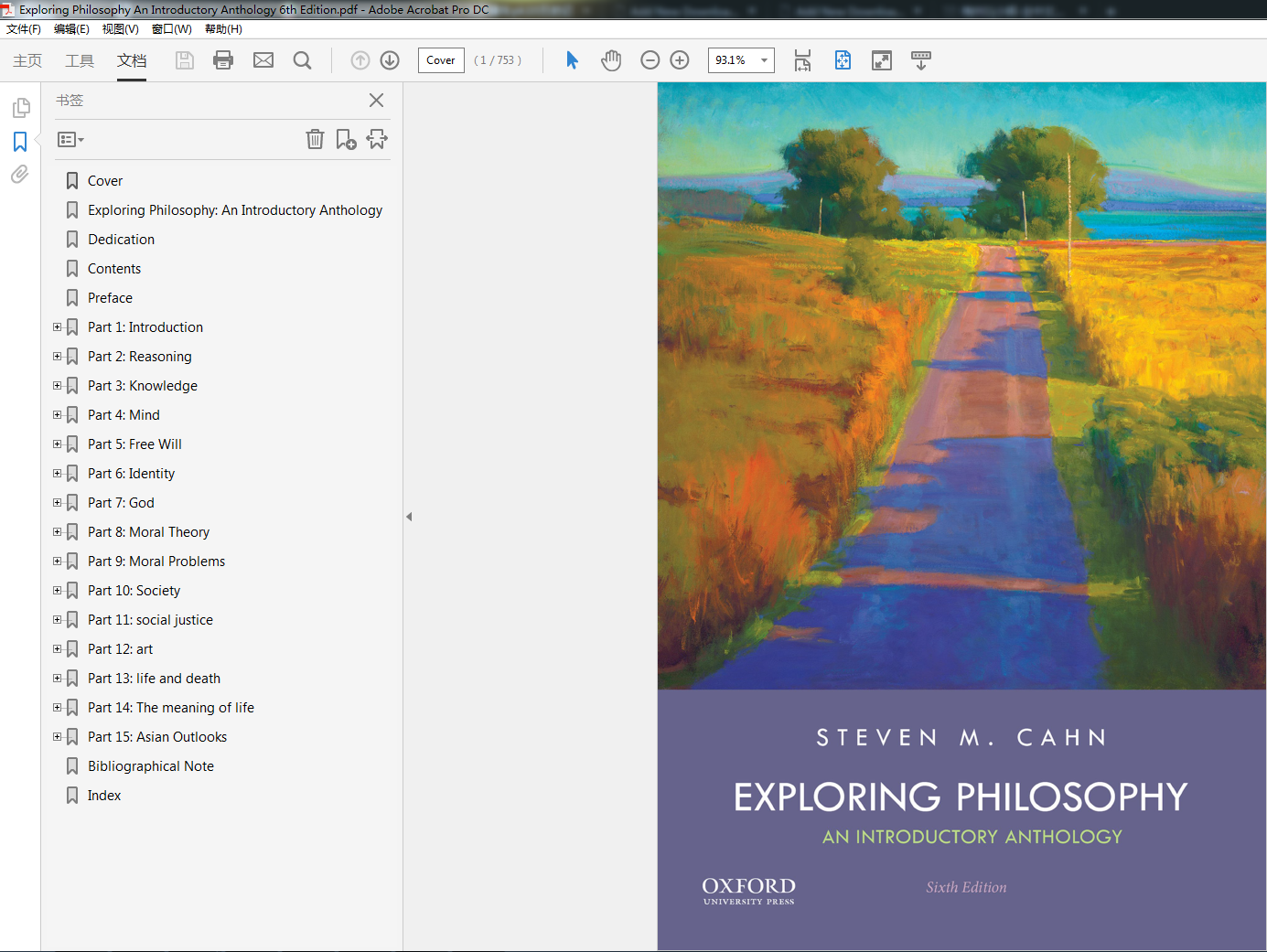The image size is (1267, 952).
Task: Collapse the navigation pane arrow
Action: [409, 517]
